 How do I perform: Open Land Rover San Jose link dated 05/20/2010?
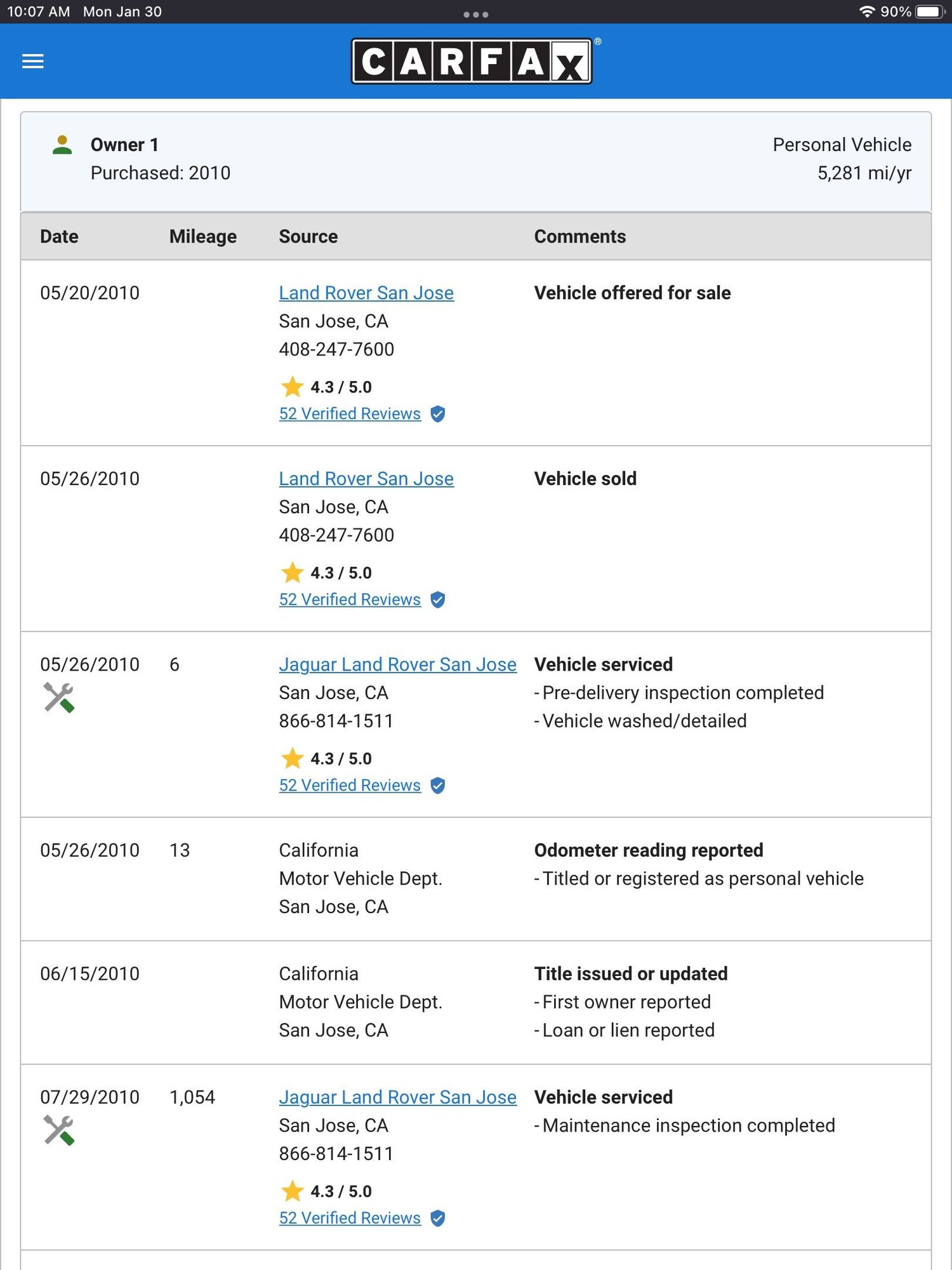[x=366, y=293]
